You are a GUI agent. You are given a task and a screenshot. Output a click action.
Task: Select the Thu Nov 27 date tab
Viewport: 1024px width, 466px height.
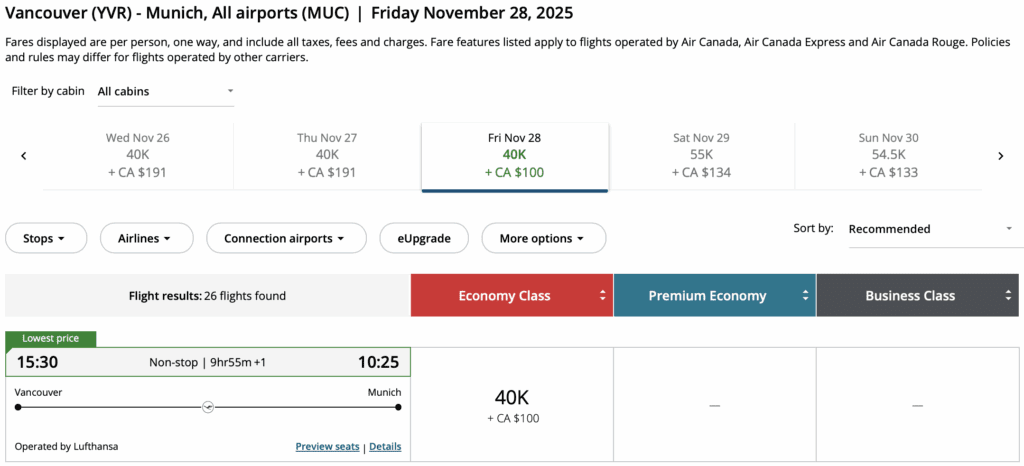(x=327, y=155)
